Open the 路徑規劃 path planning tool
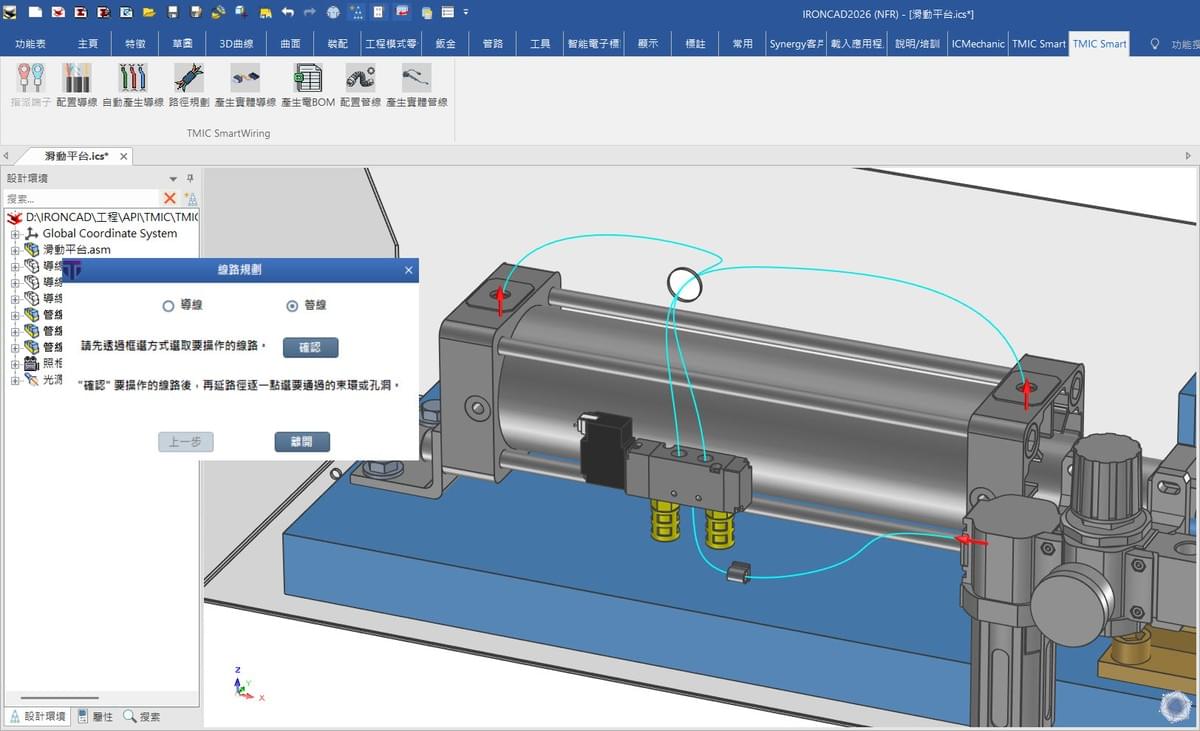The width and height of the screenshot is (1200, 731). point(189,78)
